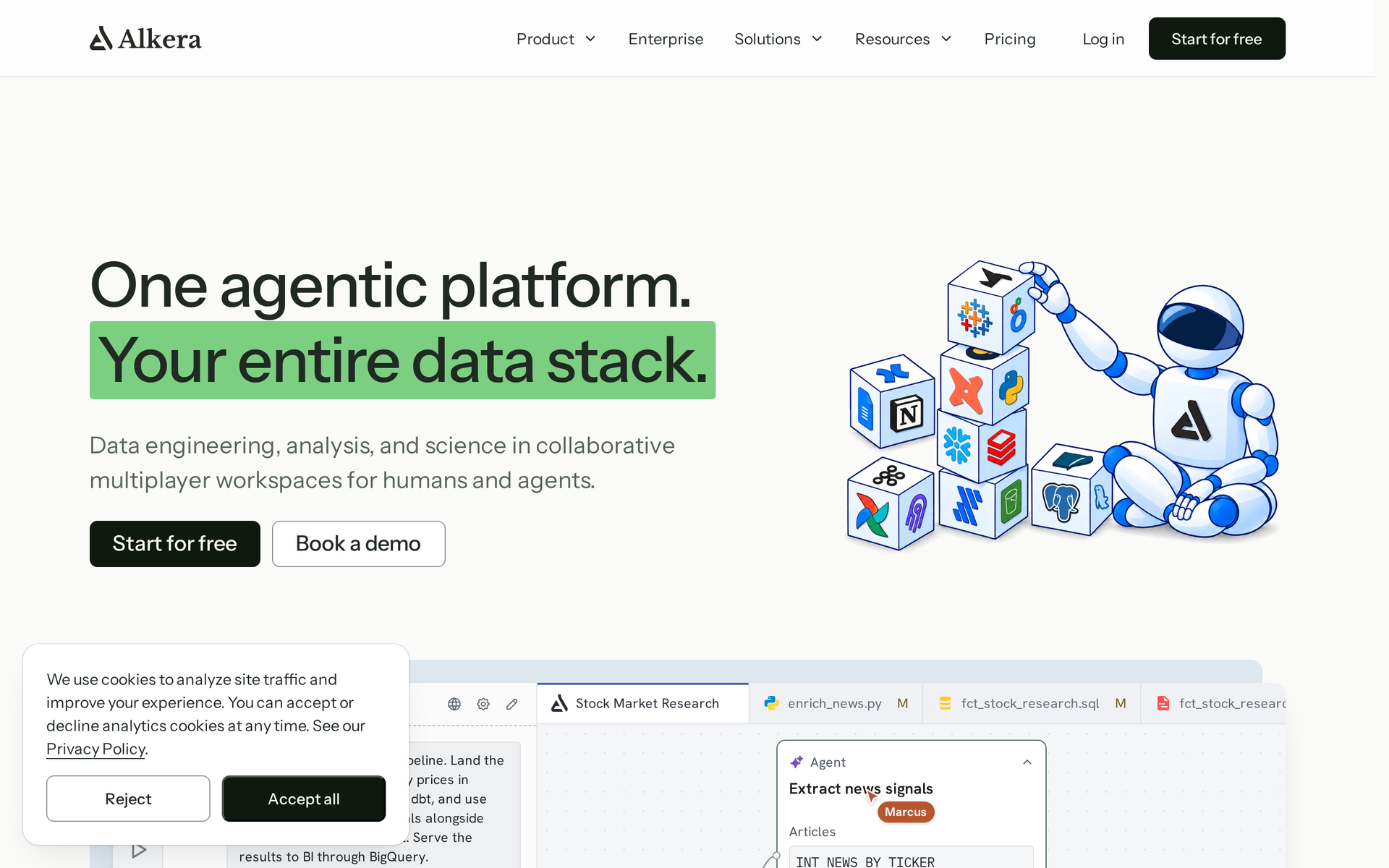Viewport: 1389px width, 868px height.
Task: Click the play triangle icon at bottom left
Action: tap(139, 850)
